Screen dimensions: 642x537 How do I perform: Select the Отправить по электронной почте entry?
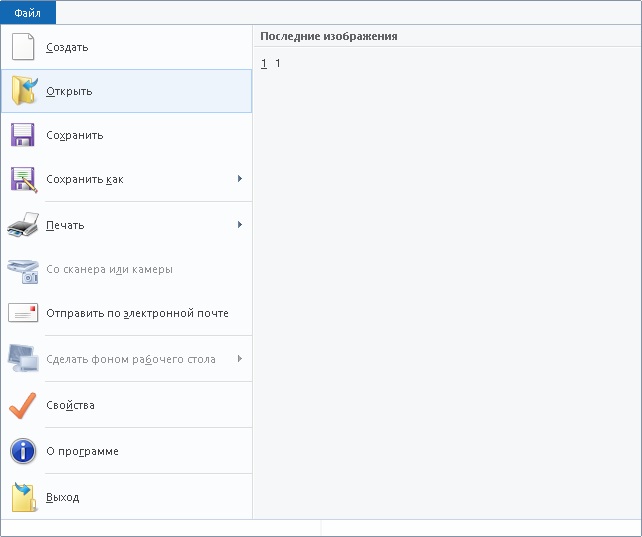click(x=137, y=313)
